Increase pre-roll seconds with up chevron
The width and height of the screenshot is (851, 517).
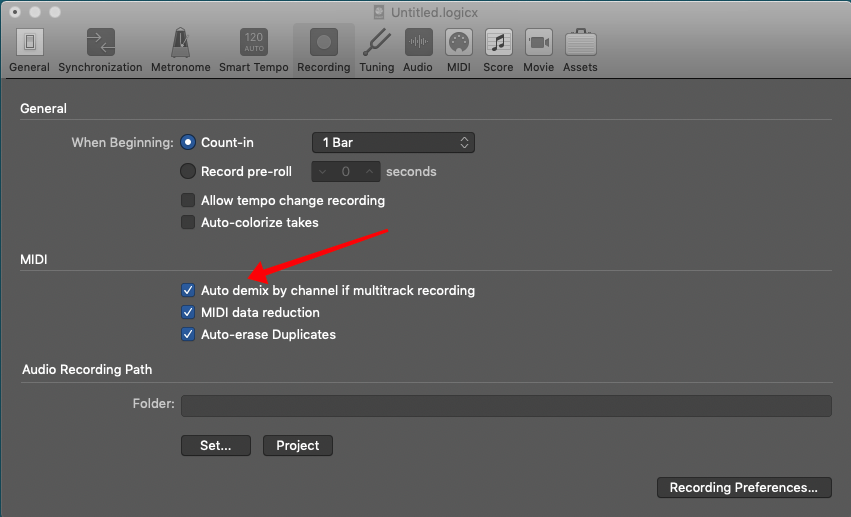(x=370, y=172)
